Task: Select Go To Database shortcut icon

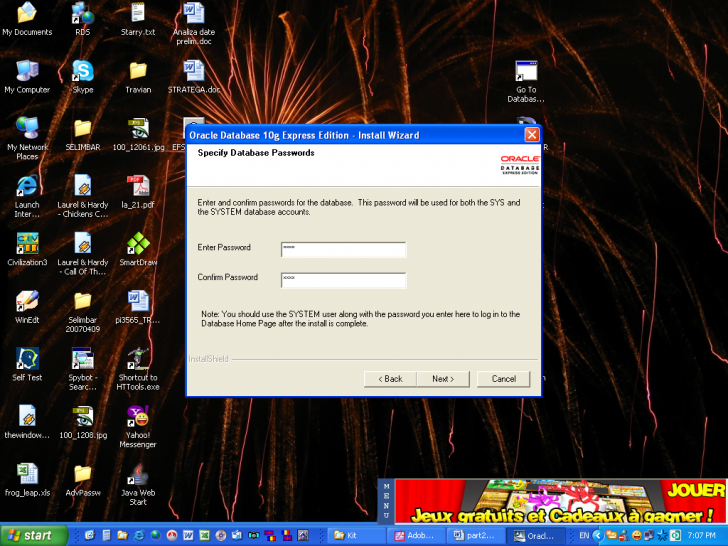Action: (x=526, y=82)
